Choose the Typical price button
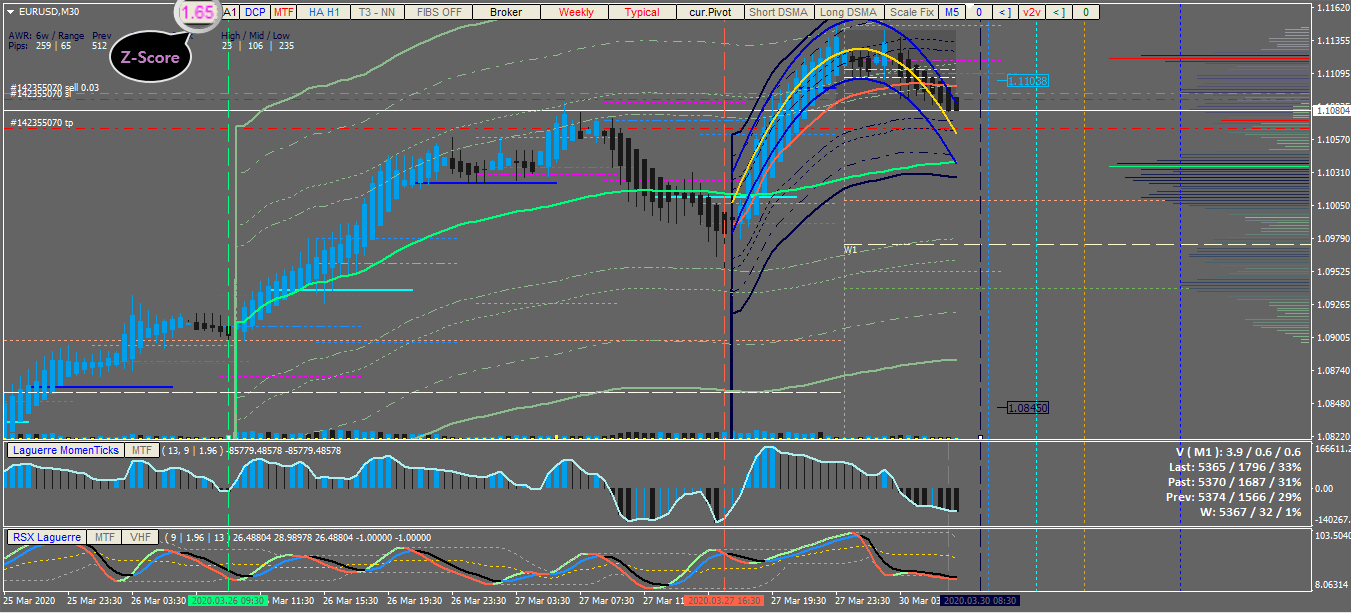Image resolution: width=1351 pixels, height=613 pixels. [x=641, y=12]
